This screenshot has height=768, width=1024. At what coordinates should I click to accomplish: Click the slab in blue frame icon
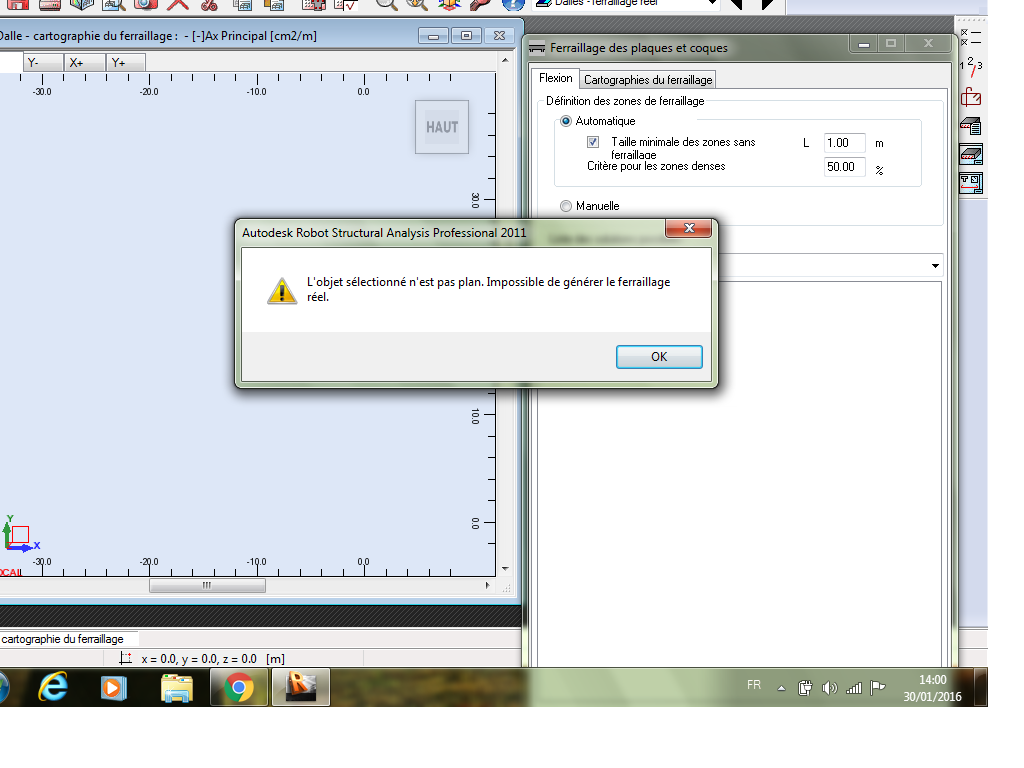971,155
